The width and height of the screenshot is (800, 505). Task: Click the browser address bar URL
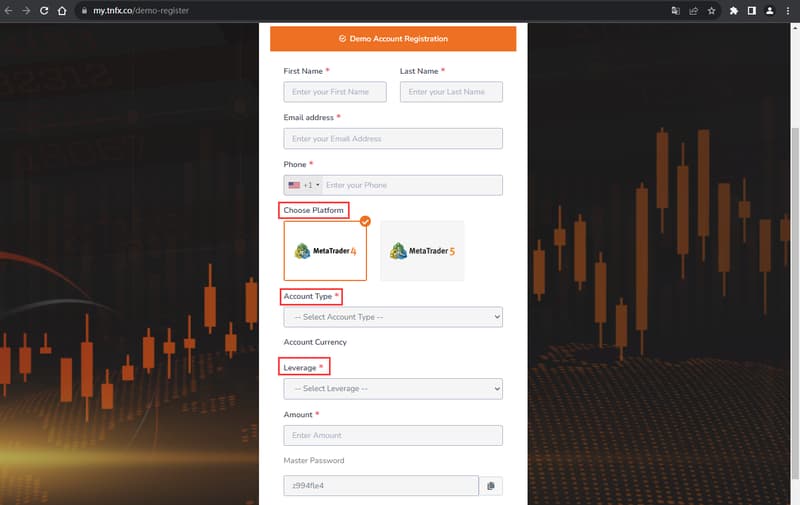[141, 11]
